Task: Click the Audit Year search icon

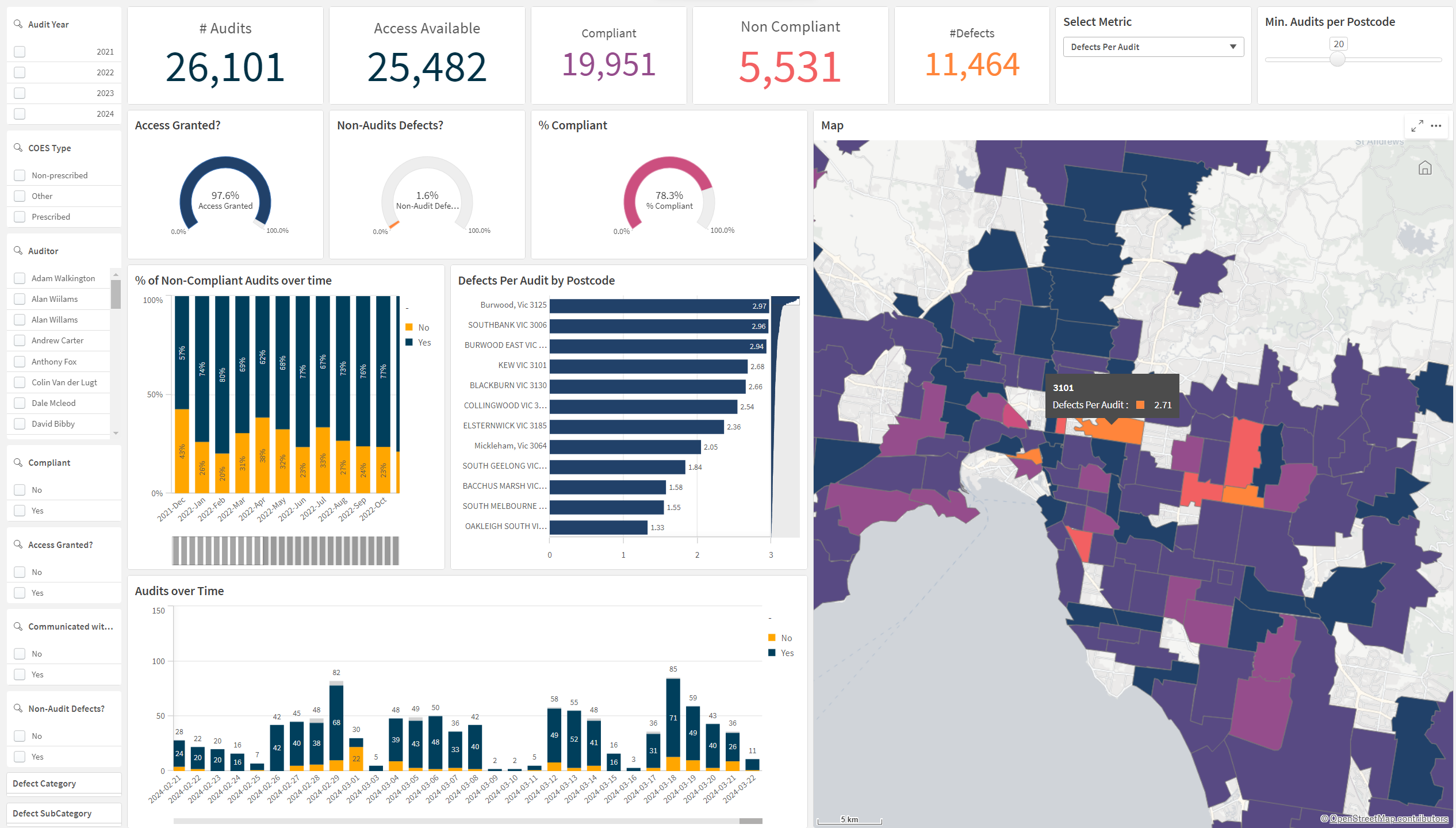Action: coord(18,24)
